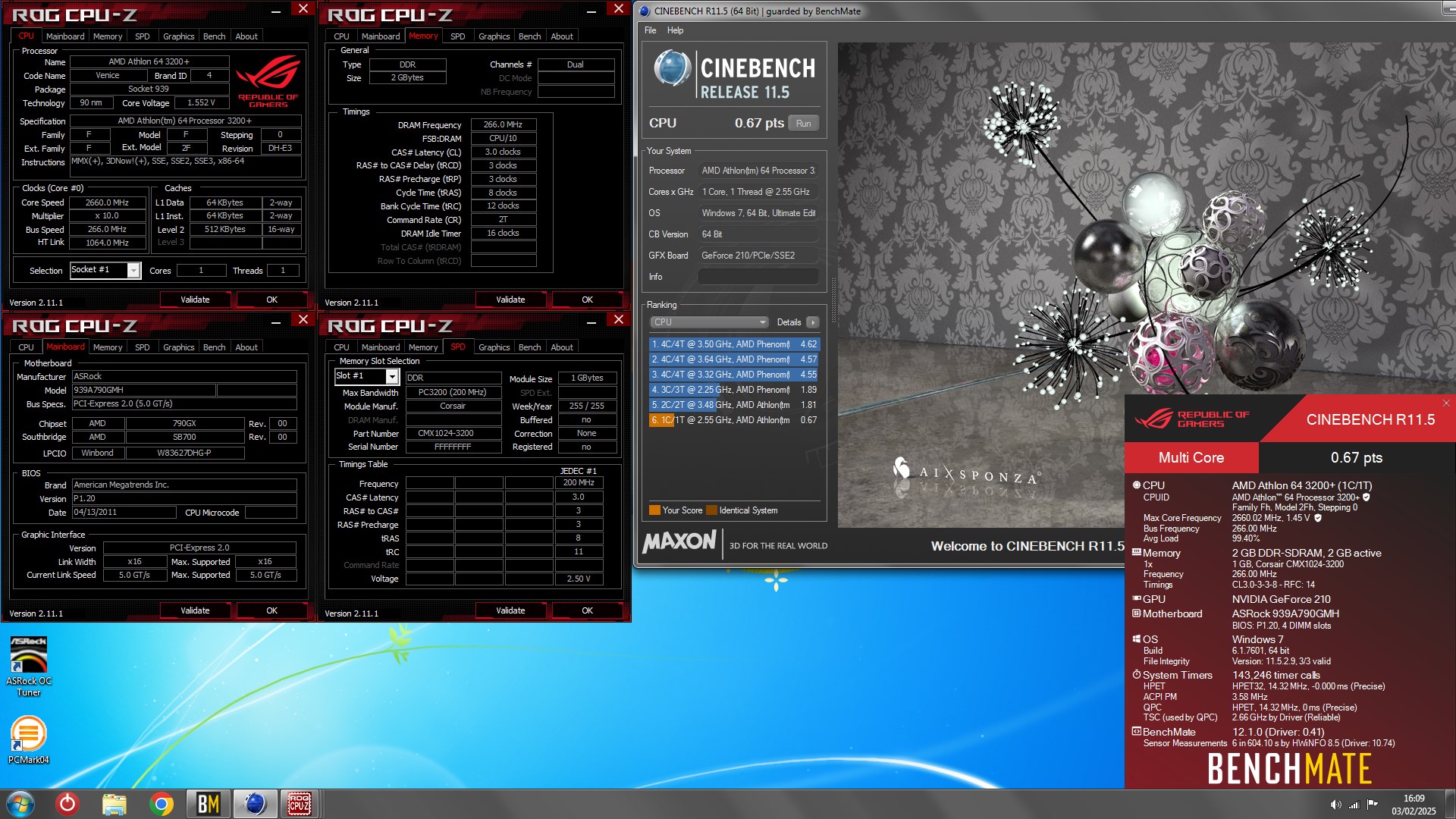Click Validate in SPD slot CPU-Z window

[510, 610]
